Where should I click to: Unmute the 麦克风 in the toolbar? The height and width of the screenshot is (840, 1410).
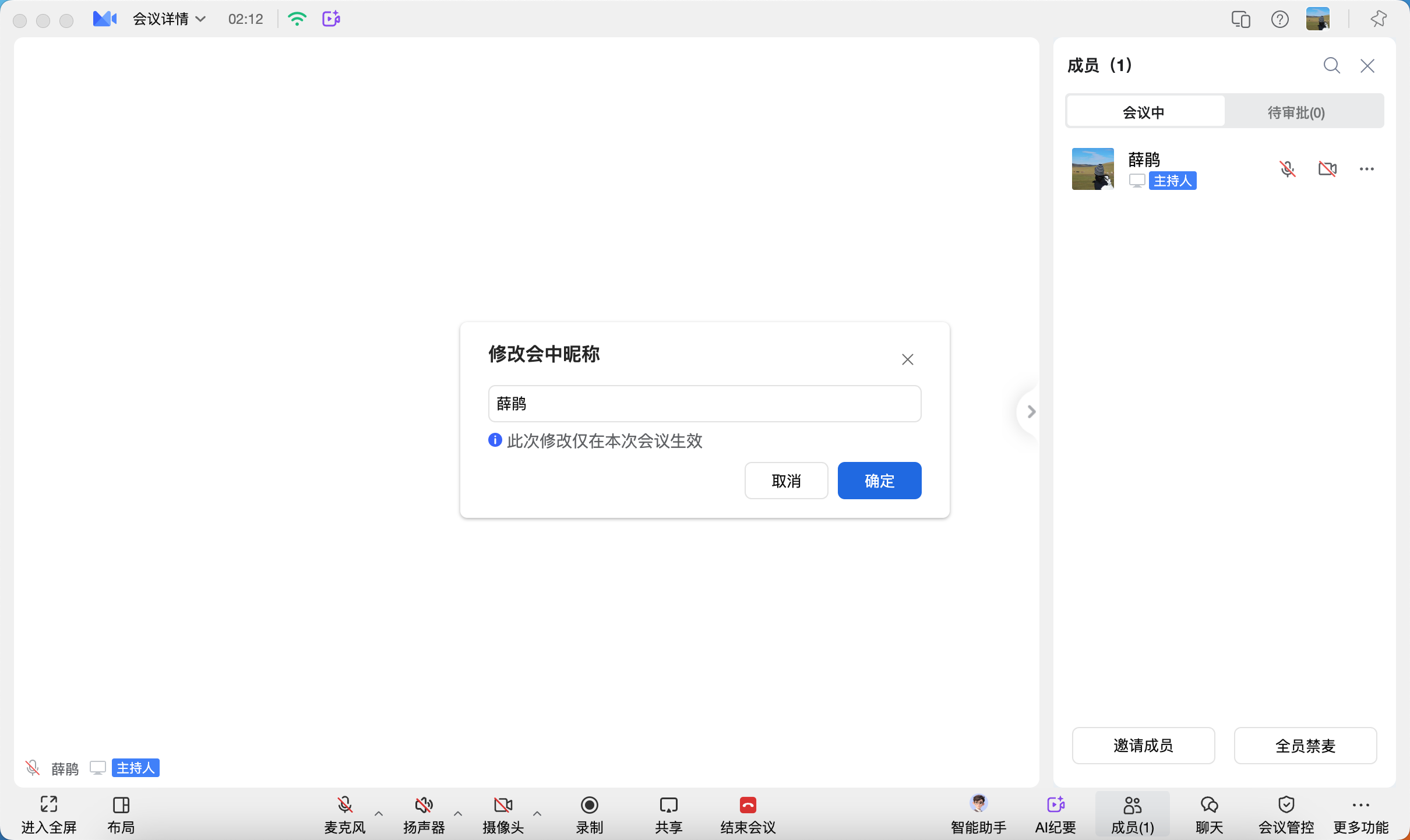tap(345, 815)
